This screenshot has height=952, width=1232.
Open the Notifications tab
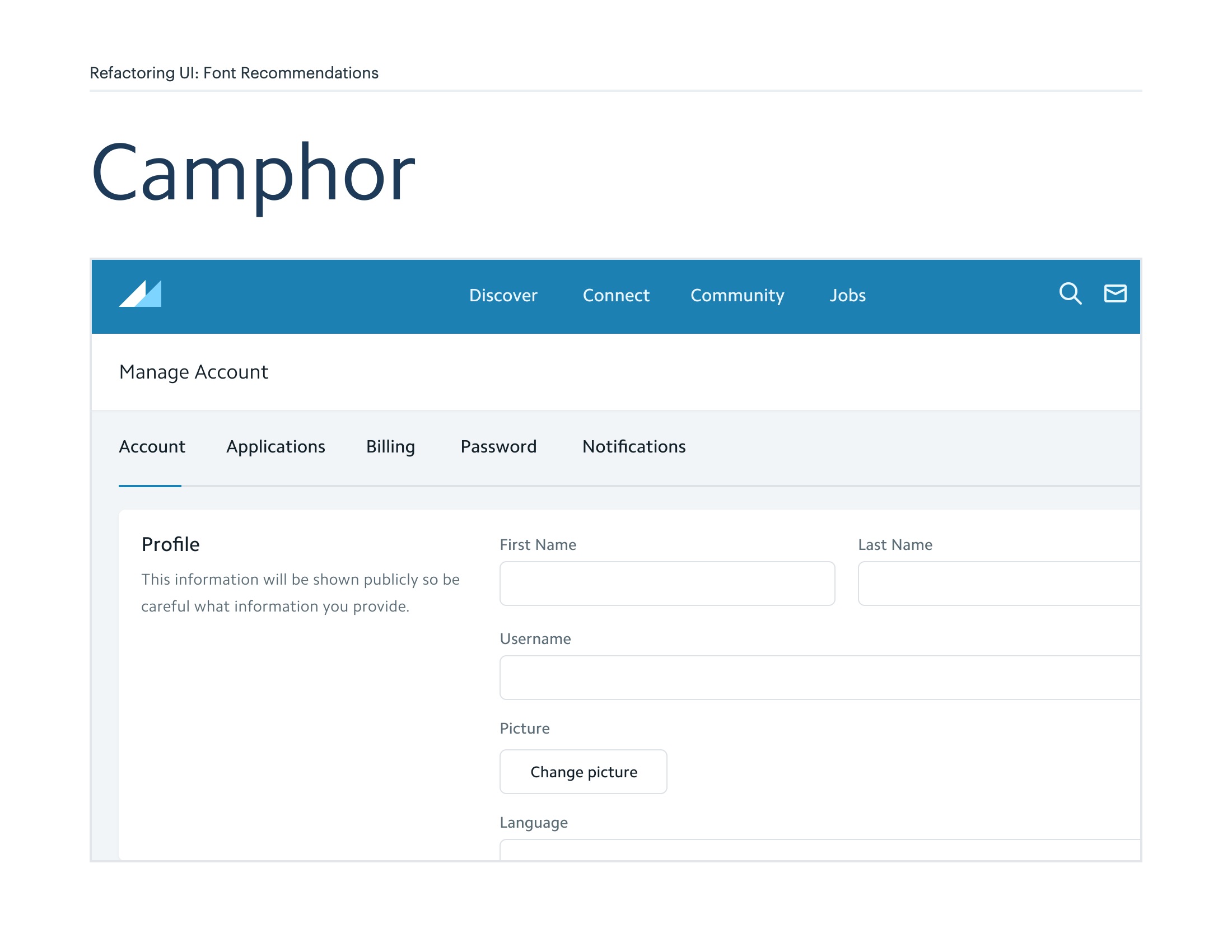click(633, 446)
